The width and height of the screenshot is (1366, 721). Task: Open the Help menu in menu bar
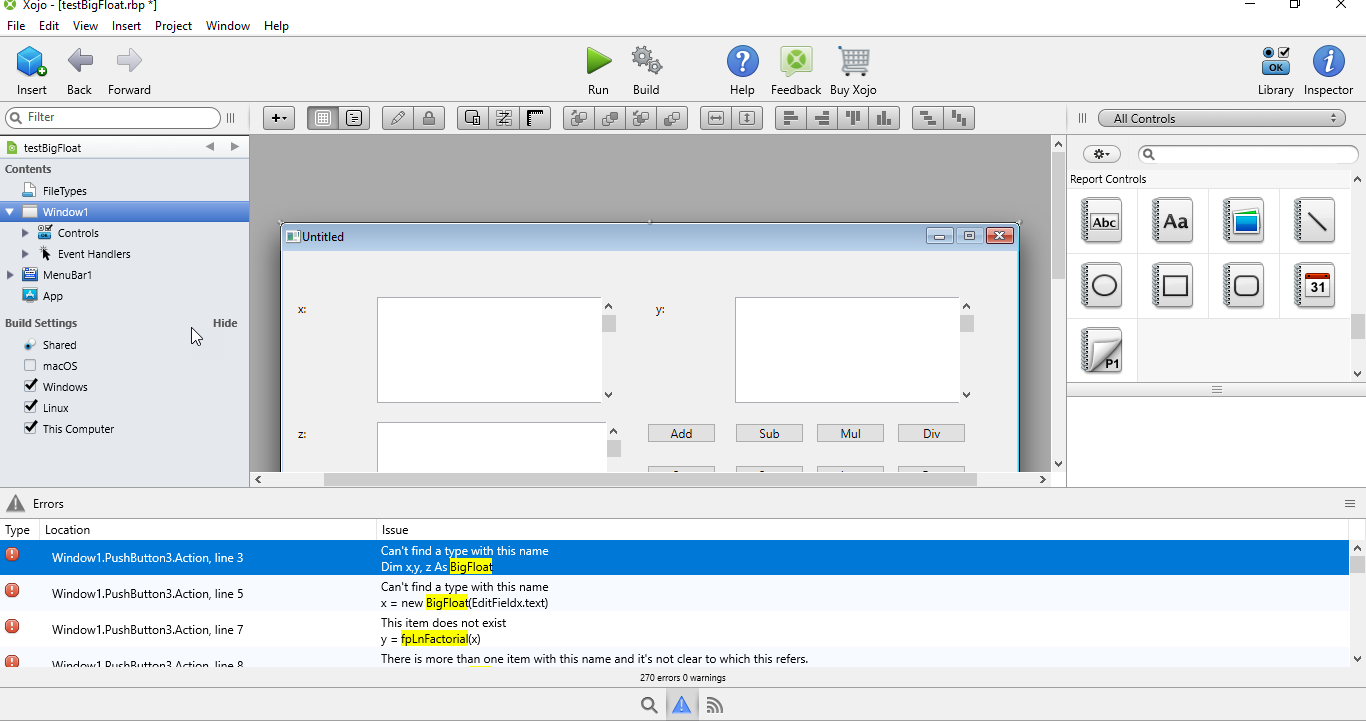coord(276,26)
